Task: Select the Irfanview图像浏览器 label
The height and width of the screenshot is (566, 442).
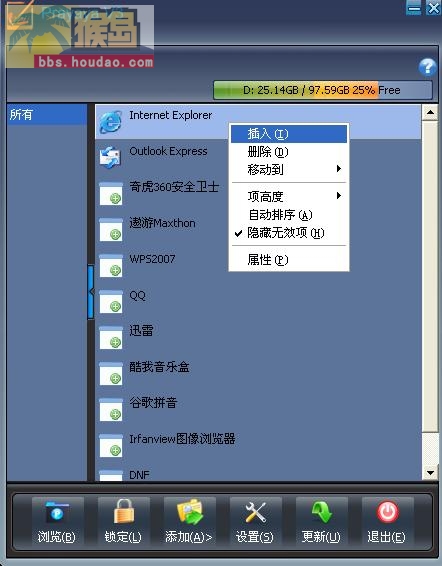Action: [x=182, y=439]
